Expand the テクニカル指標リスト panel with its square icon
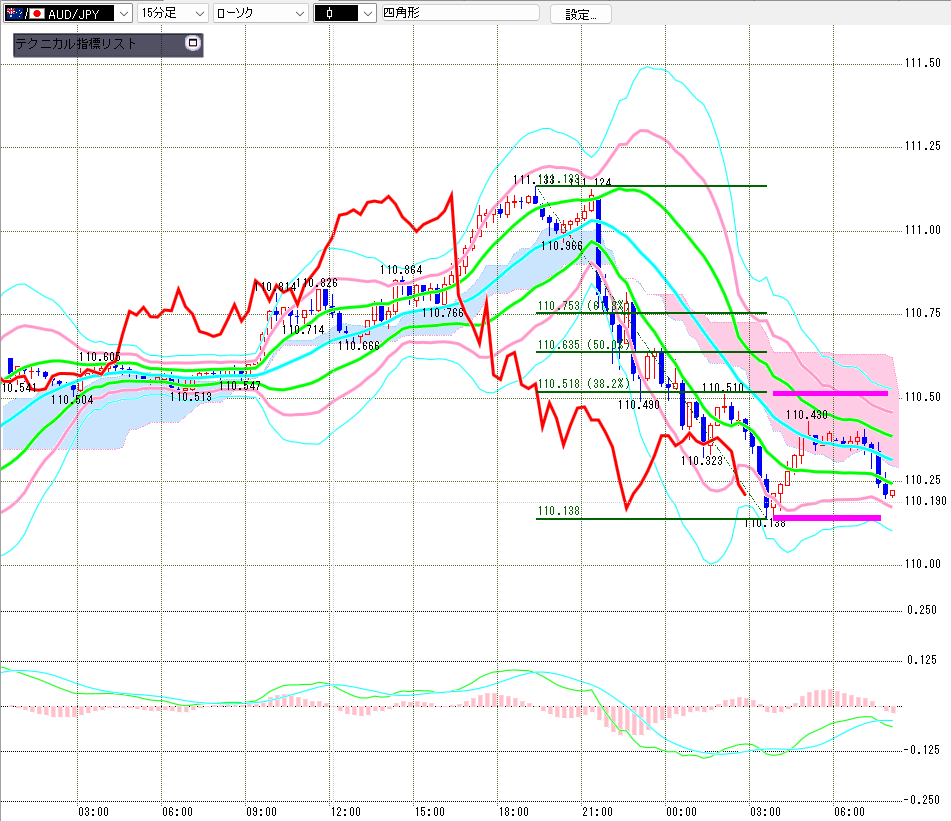The height and width of the screenshot is (821, 951). (x=193, y=43)
